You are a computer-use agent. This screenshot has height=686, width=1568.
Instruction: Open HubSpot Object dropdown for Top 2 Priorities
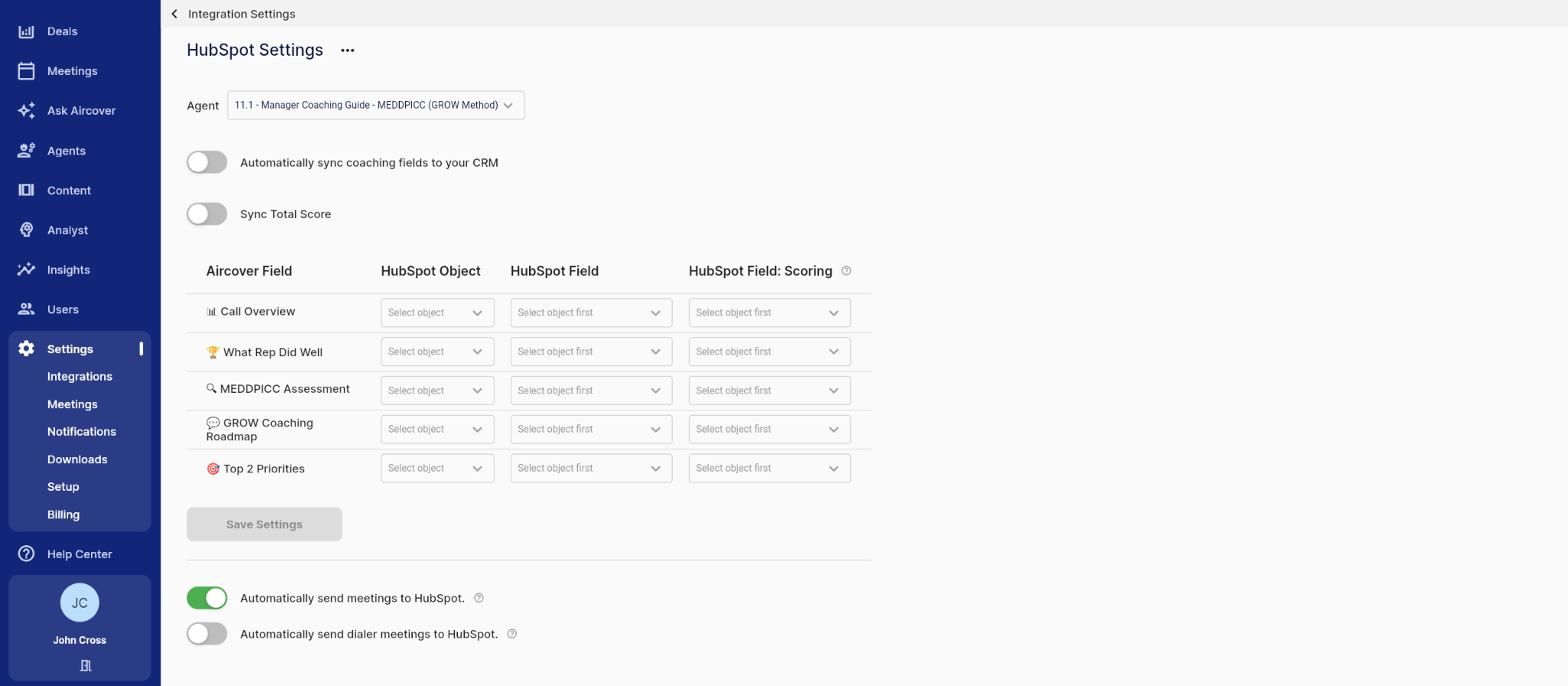tap(437, 468)
